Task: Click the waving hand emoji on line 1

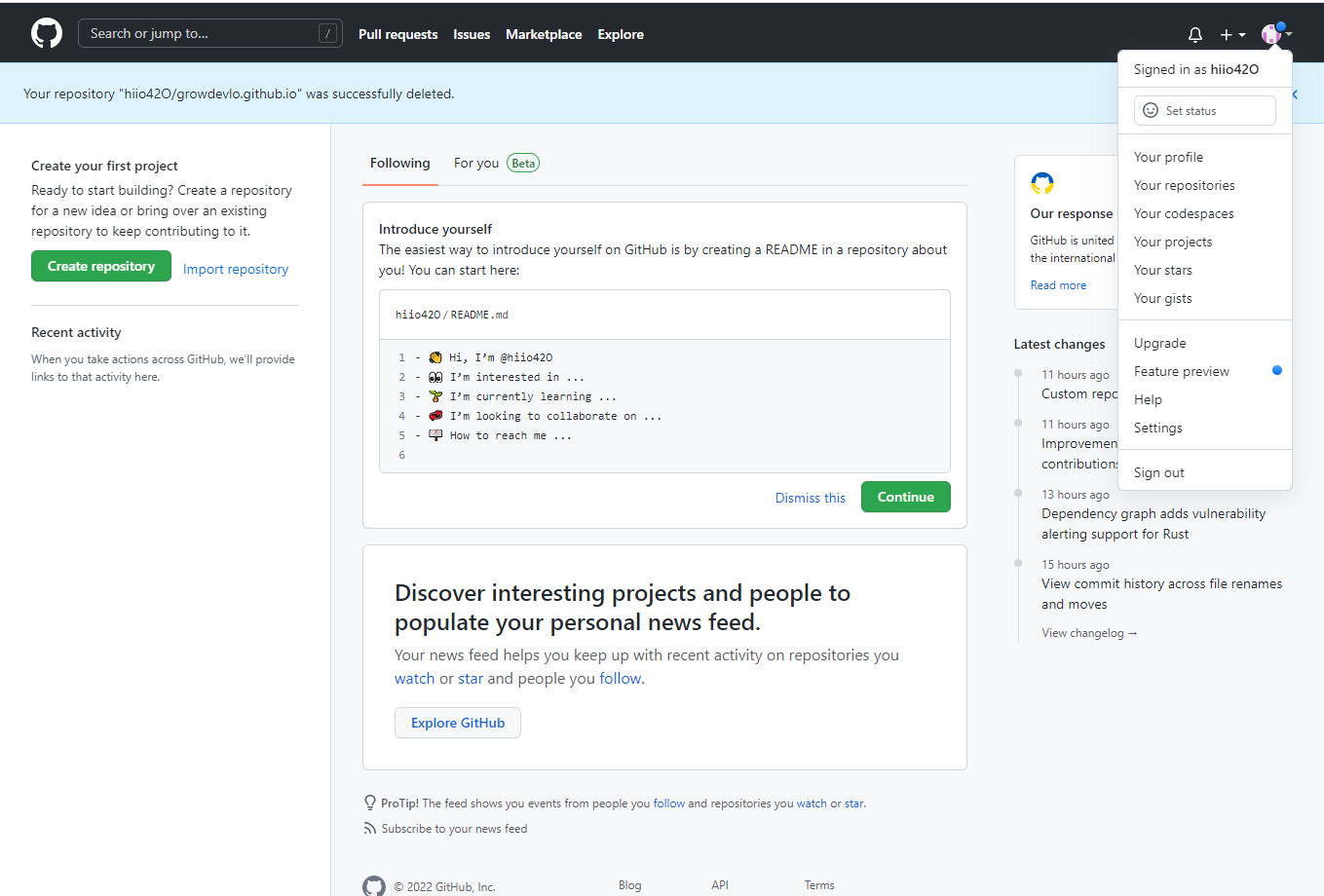Action: 435,357
